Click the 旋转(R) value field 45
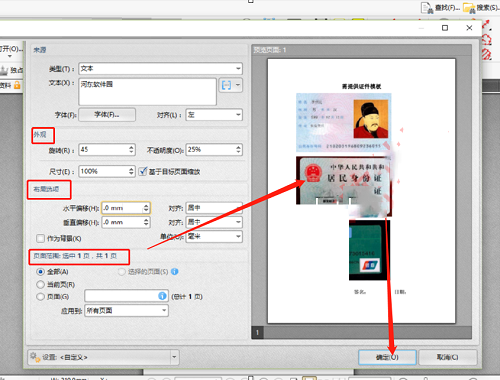This screenshot has height=380, width=500. (104, 150)
